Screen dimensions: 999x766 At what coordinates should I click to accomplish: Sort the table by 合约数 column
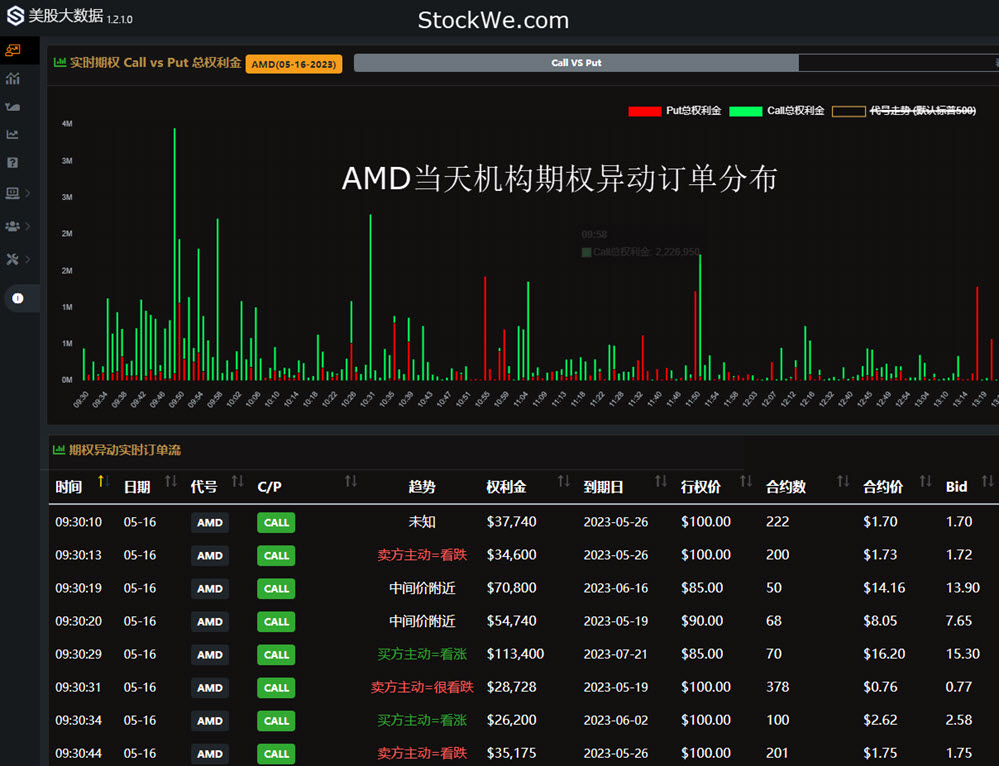click(843, 482)
